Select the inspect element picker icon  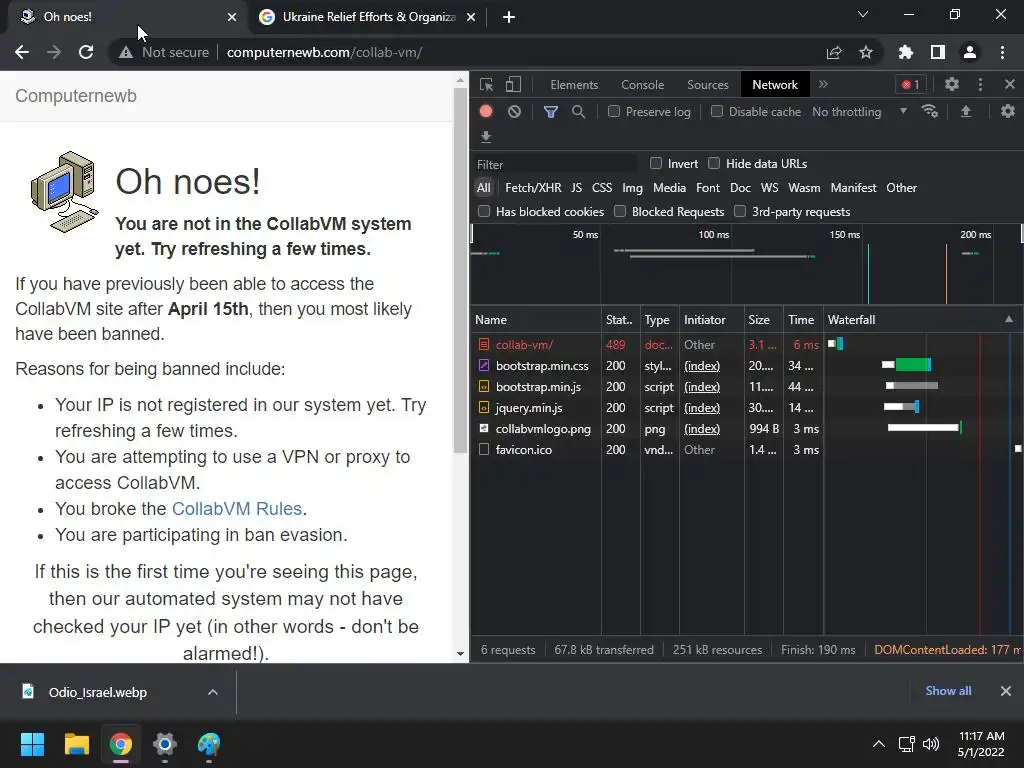tap(487, 85)
